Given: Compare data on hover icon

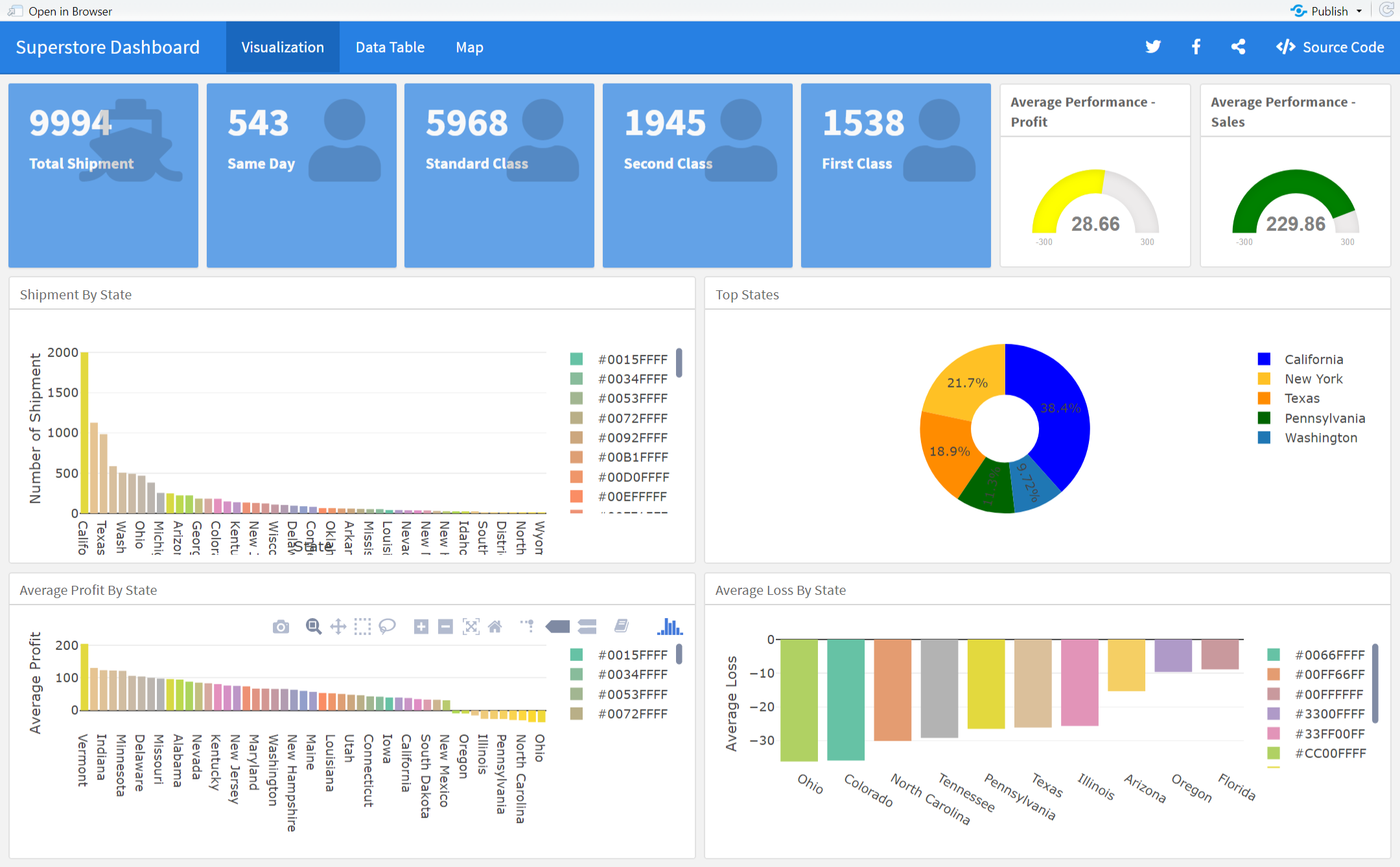Looking at the screenshot, I should (x=587, y=627).
